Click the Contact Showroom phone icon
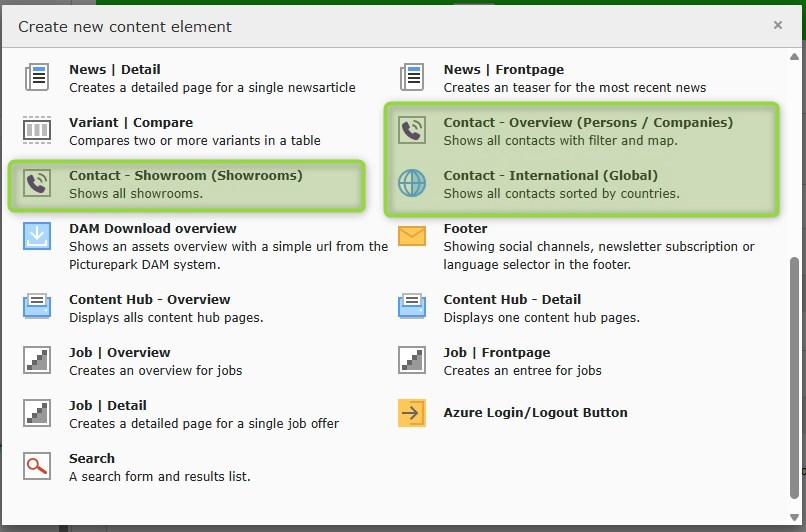 coord(37,183)
